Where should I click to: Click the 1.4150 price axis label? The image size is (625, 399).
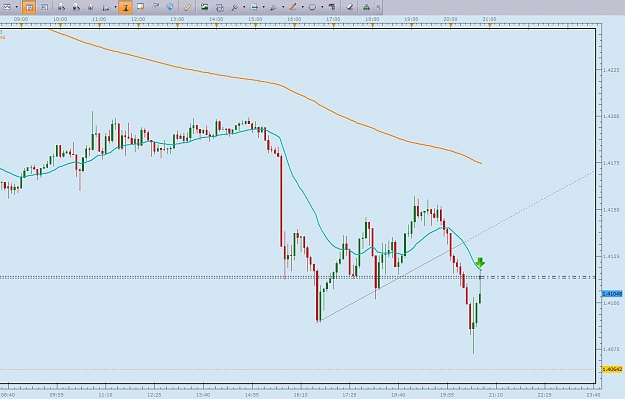click(x=611, y=210)
